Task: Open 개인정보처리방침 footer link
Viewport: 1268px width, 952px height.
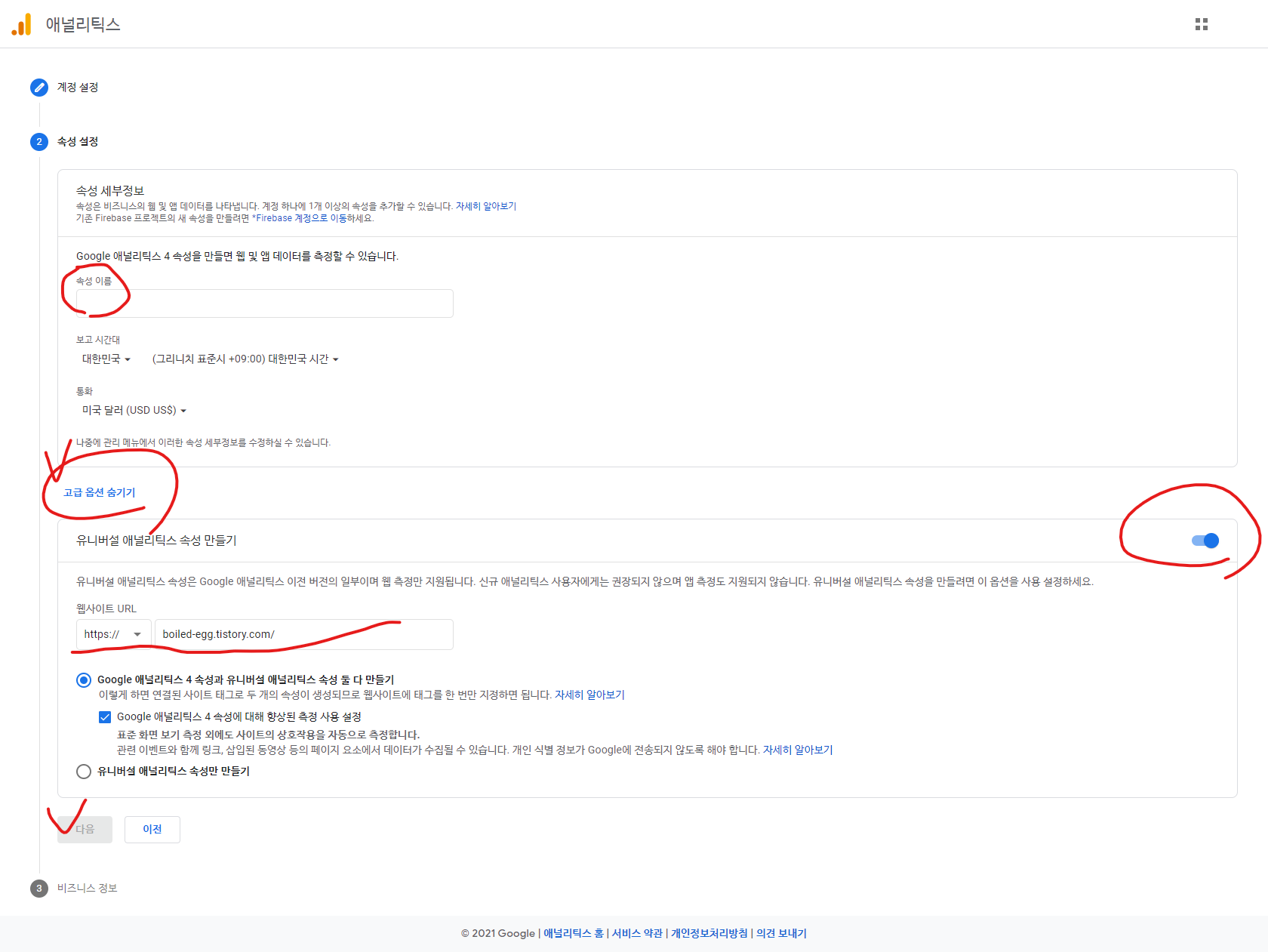Action: [709, 933]
